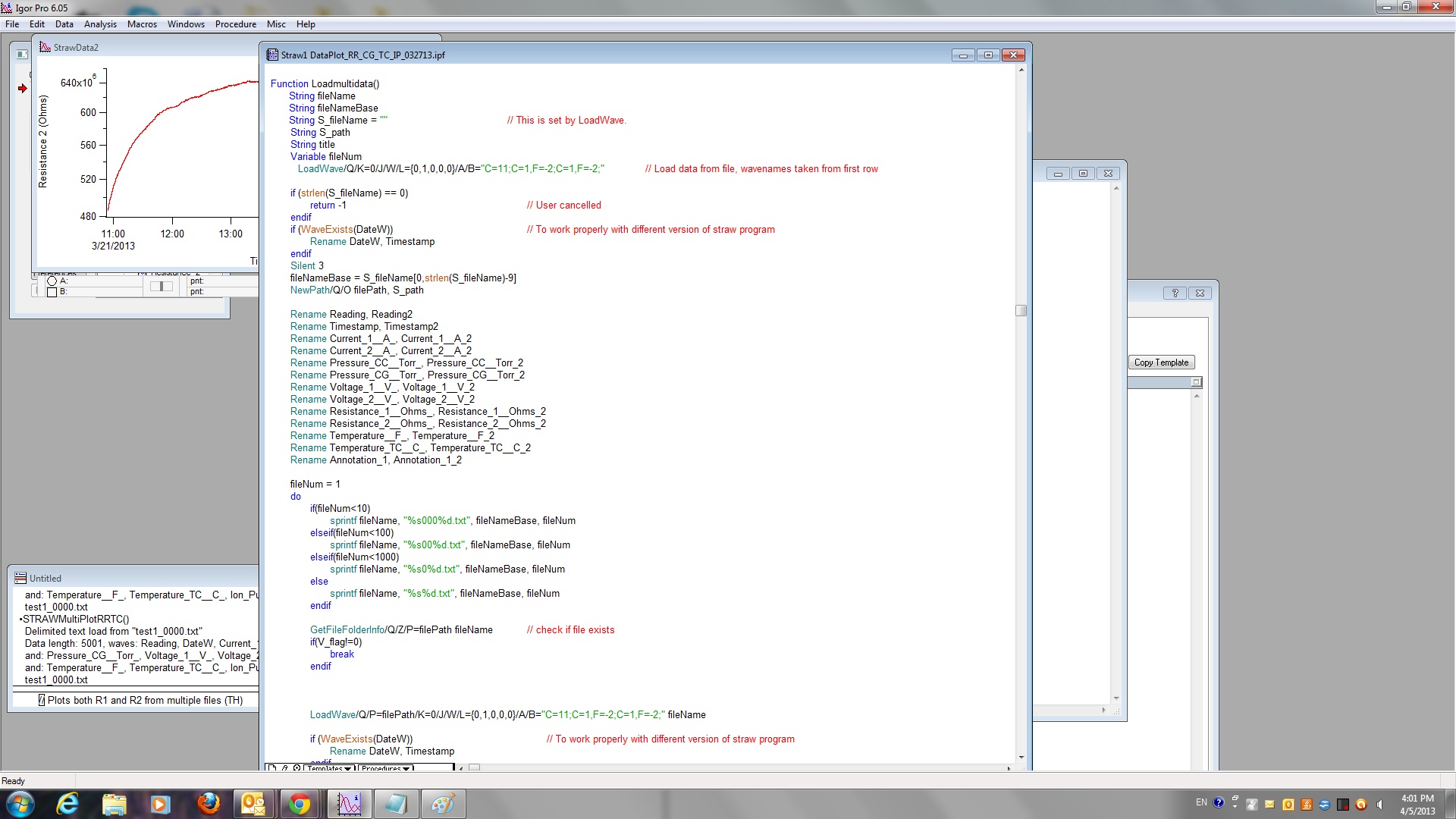Click the volume speaker tray icon
This screenshot has width=1456, height=819.
click(1380, 805)
